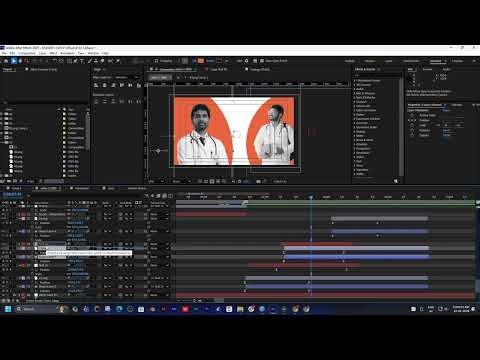Click the fourth Align Layers button

tap(122, 85)
